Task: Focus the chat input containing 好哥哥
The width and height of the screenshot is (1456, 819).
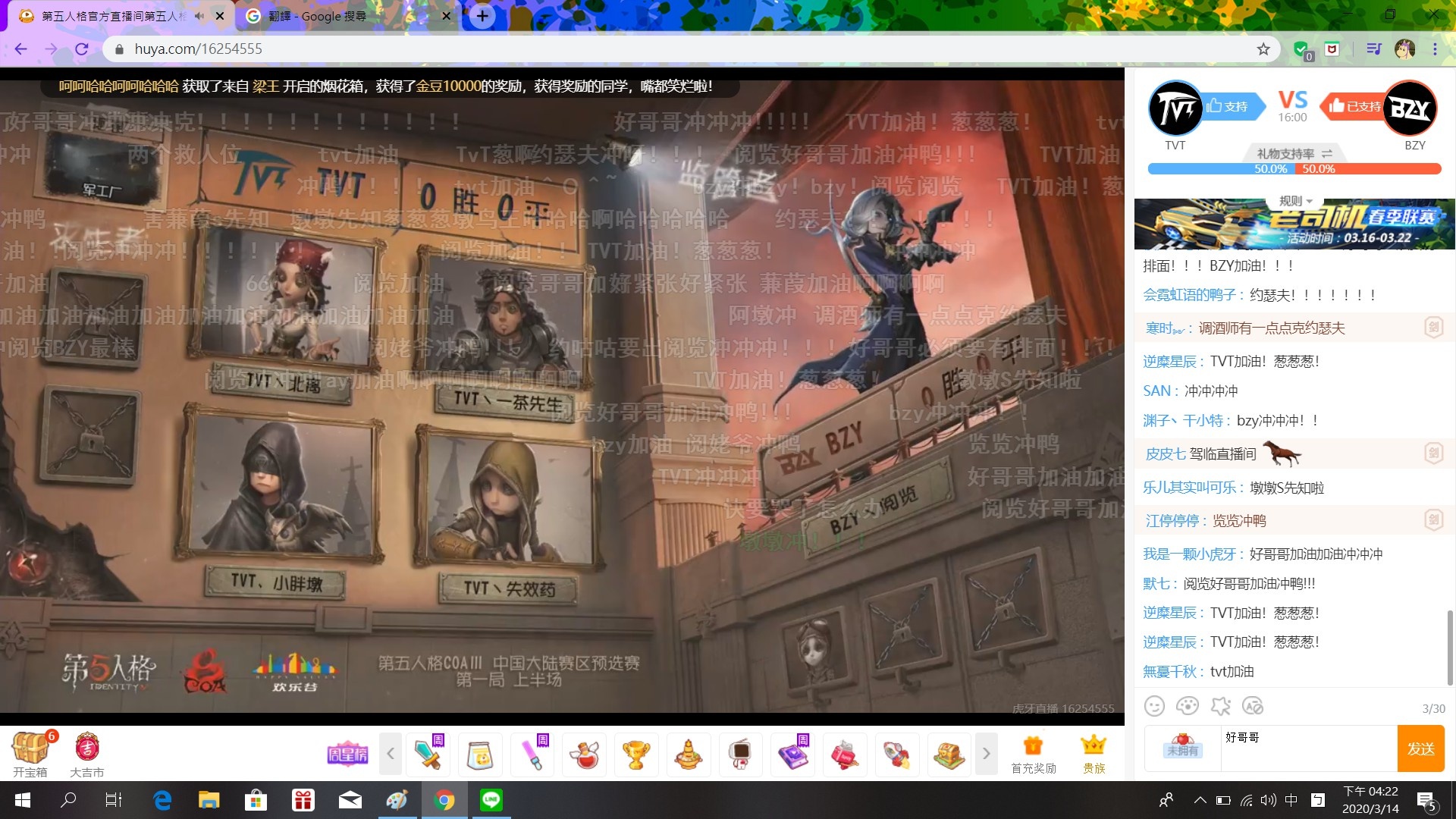Action: click(x=1309, y=748)
